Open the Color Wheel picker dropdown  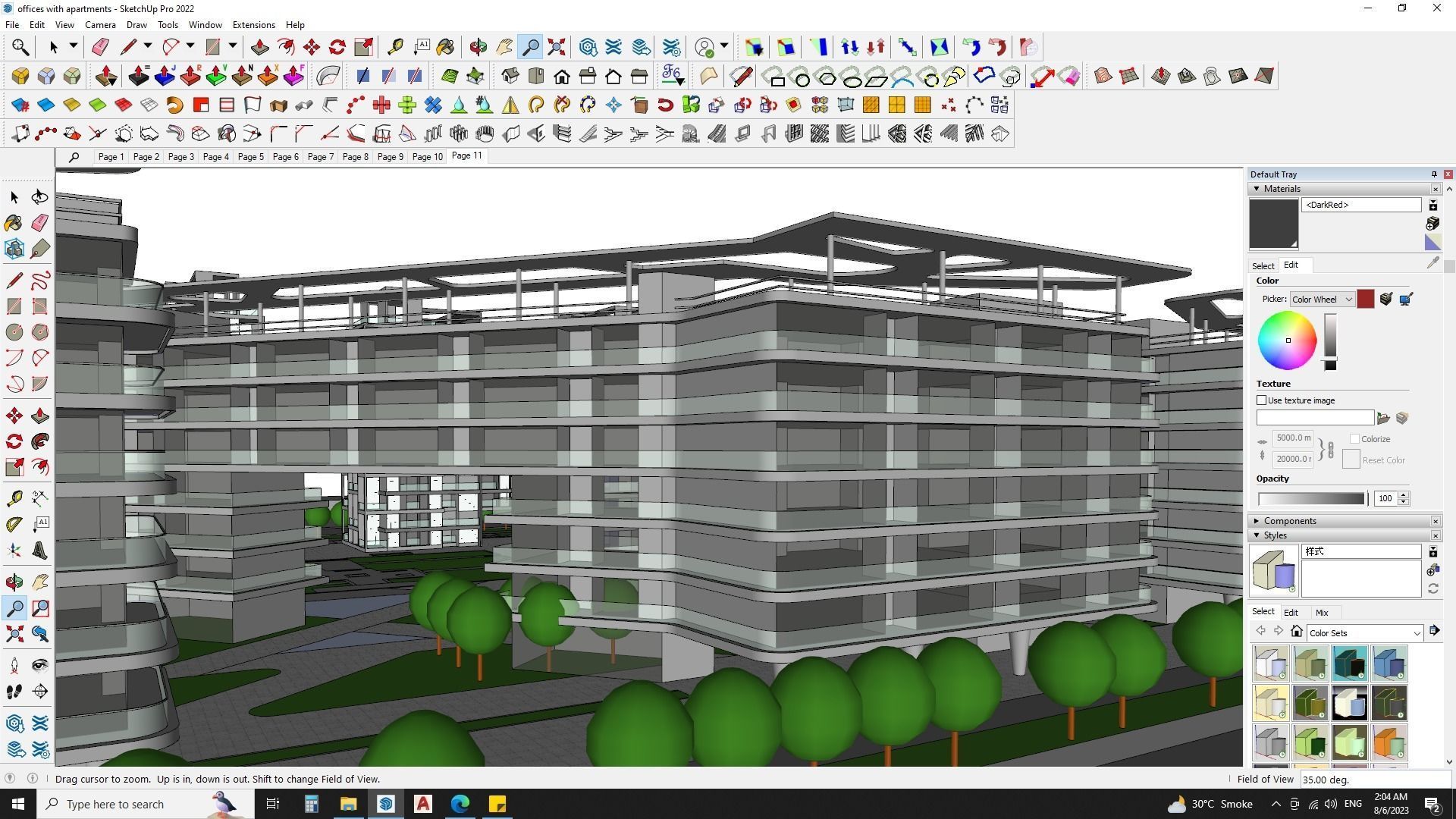point(1323,300)
